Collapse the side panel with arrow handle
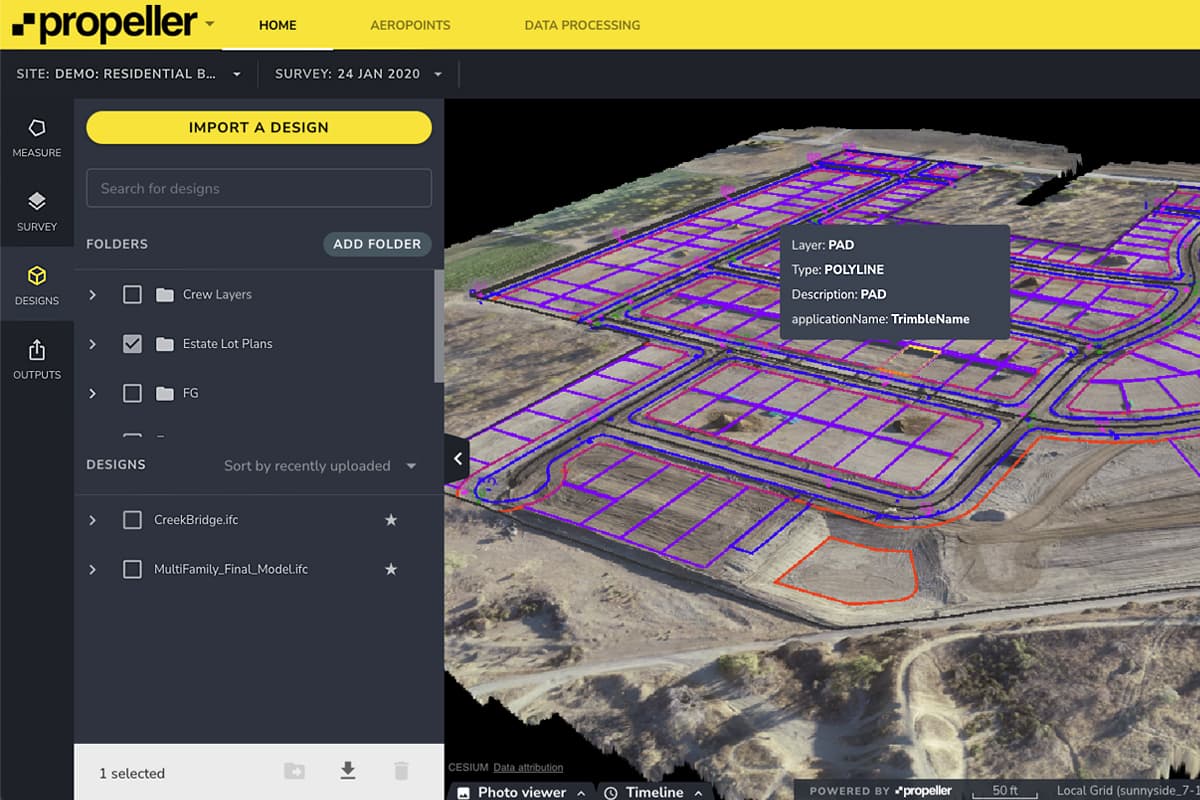1200x800 pixels. (457, 459)
